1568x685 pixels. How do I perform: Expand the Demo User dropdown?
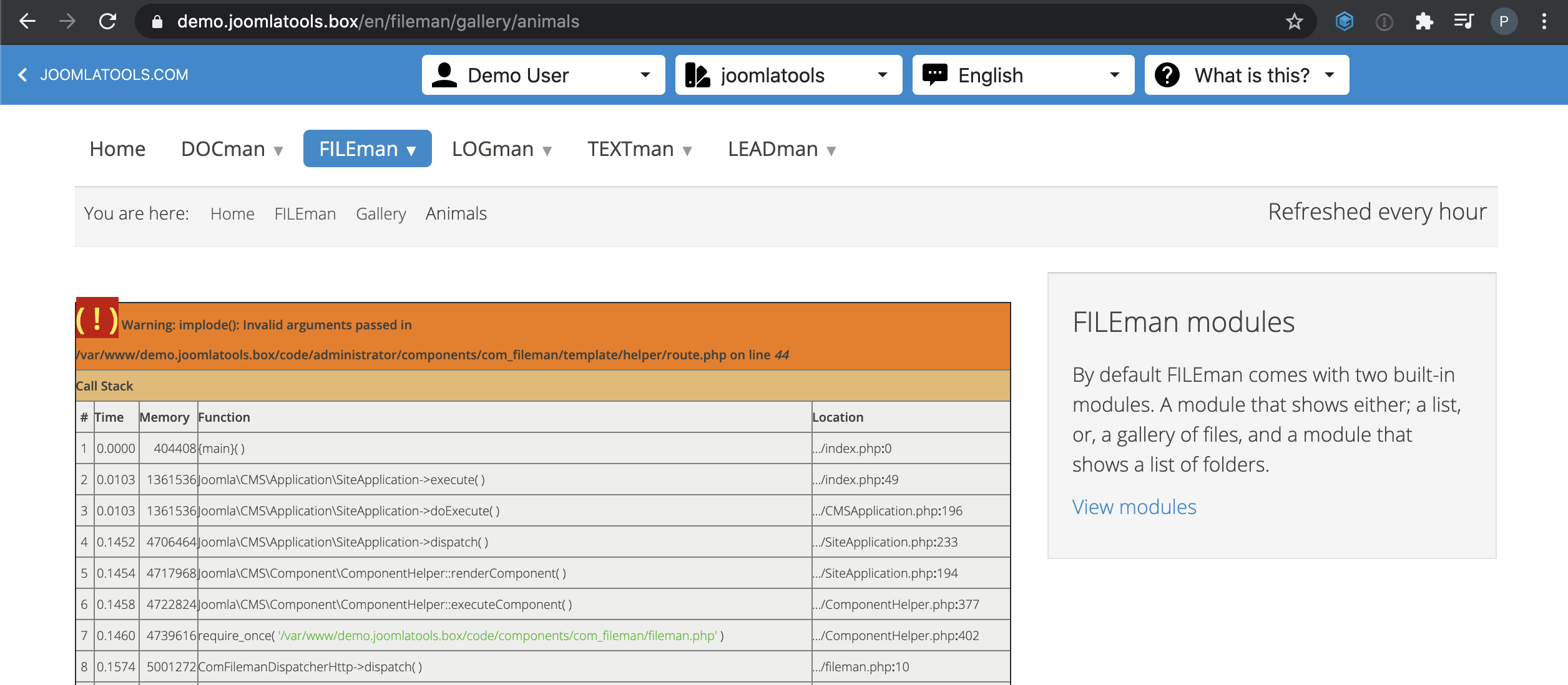645,75
